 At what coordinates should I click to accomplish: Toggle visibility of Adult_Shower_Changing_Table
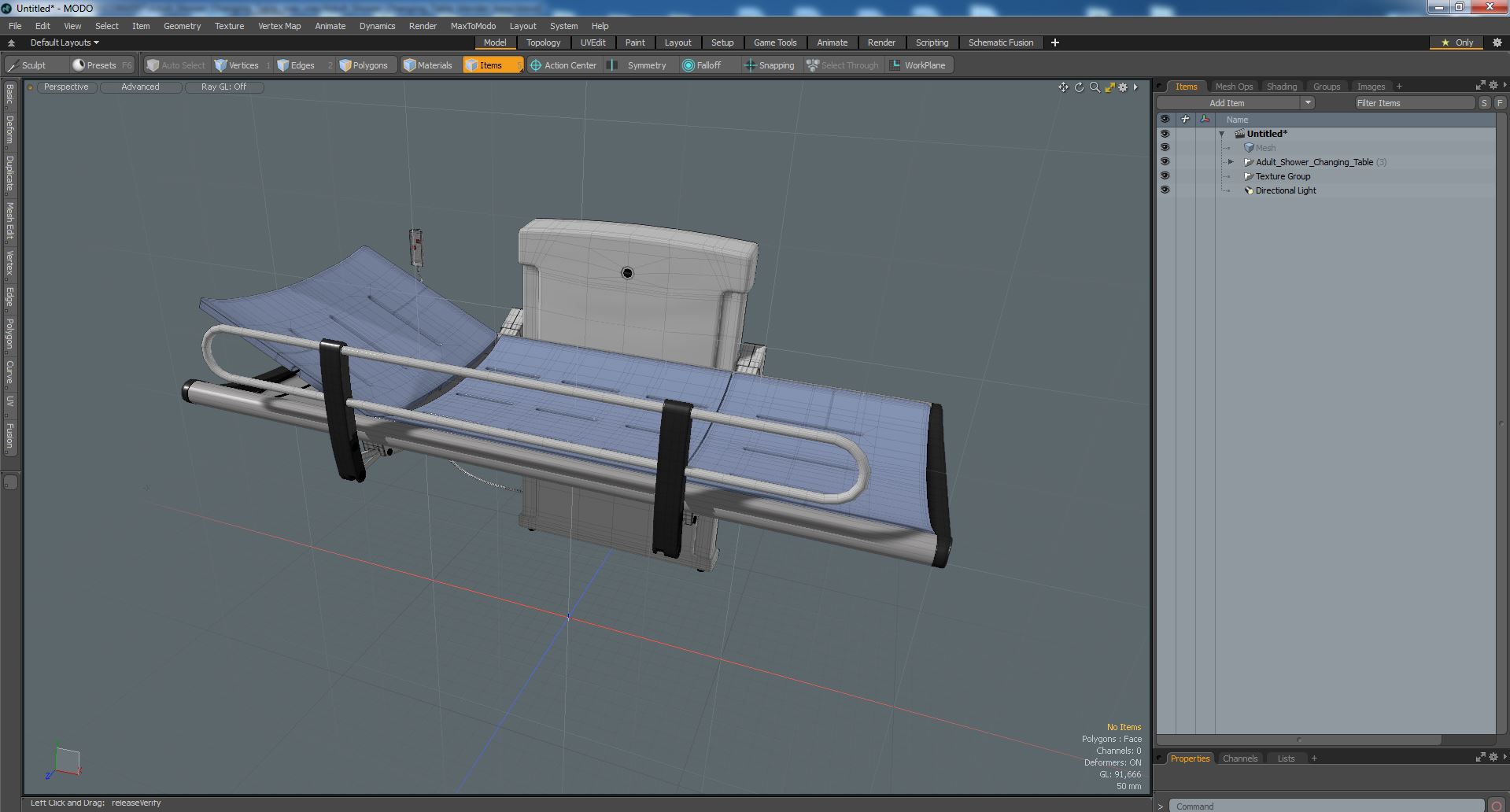[x=1165, y=162]
